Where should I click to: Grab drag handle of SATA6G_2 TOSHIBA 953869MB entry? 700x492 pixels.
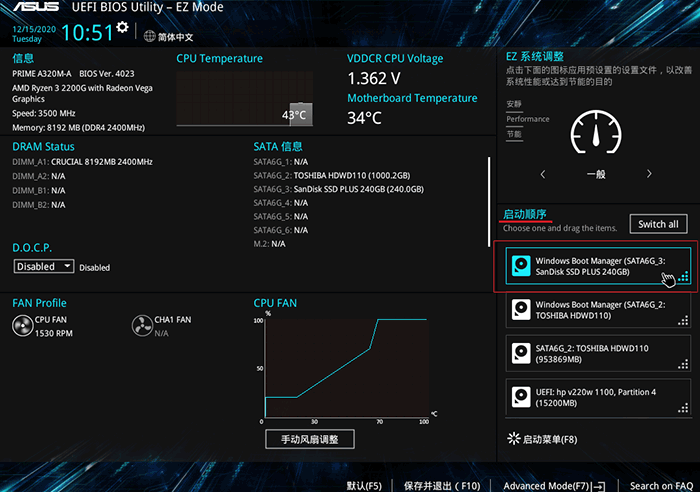[x=683, y=364]
